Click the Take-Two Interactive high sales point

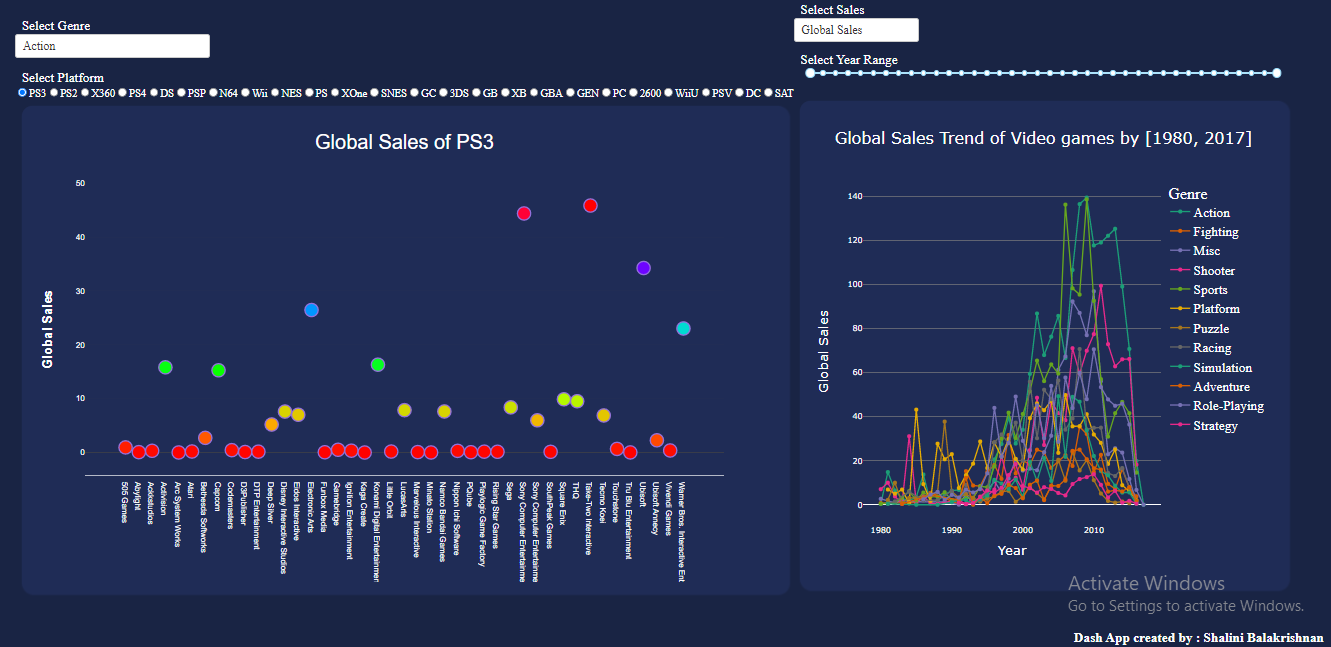point(590,205)
